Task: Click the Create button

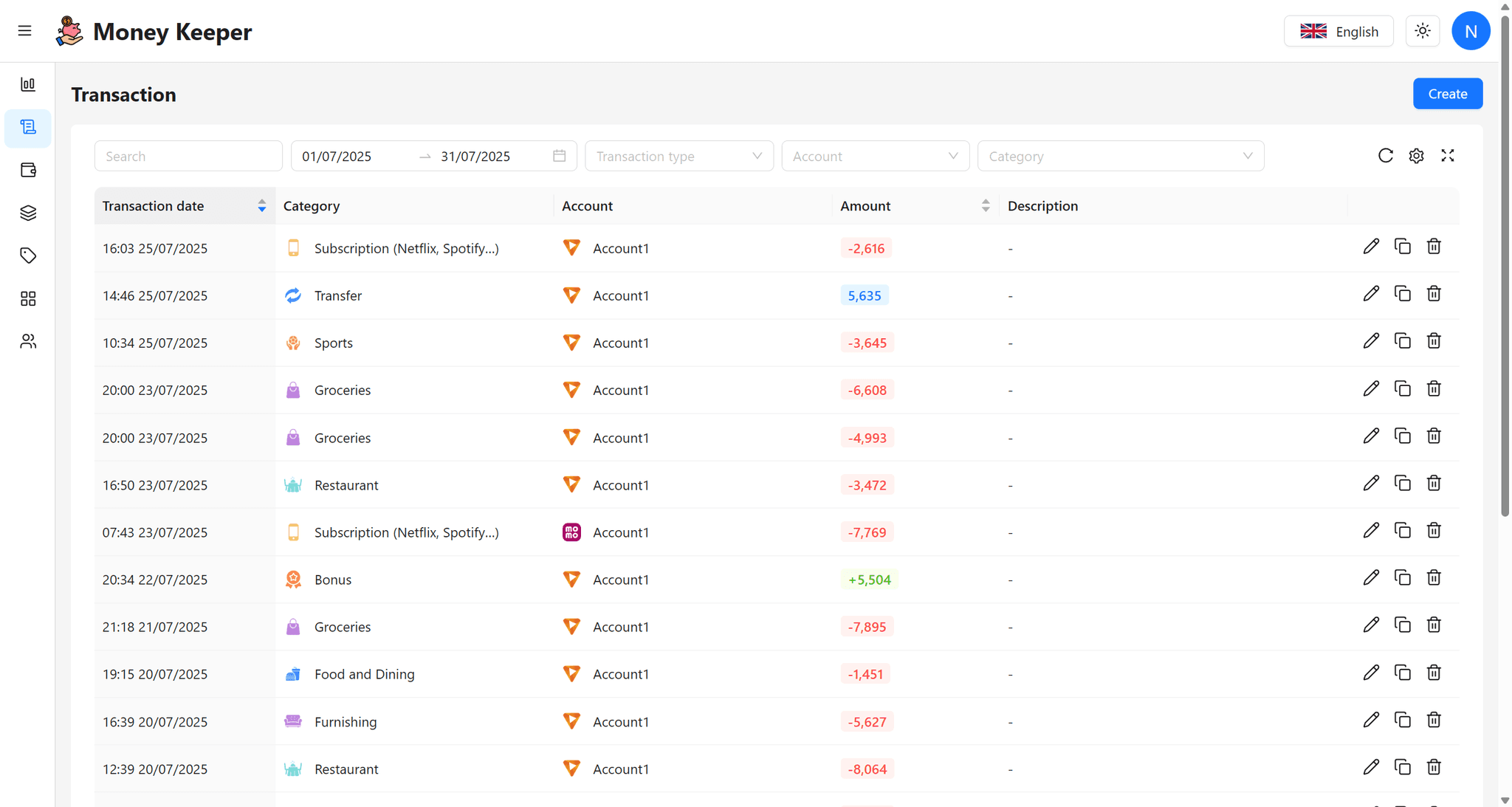Action: tap(1447, 94)
